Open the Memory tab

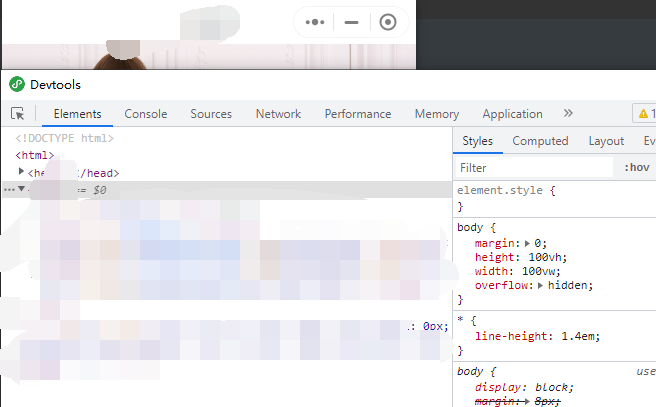click(x=437, y=114)
